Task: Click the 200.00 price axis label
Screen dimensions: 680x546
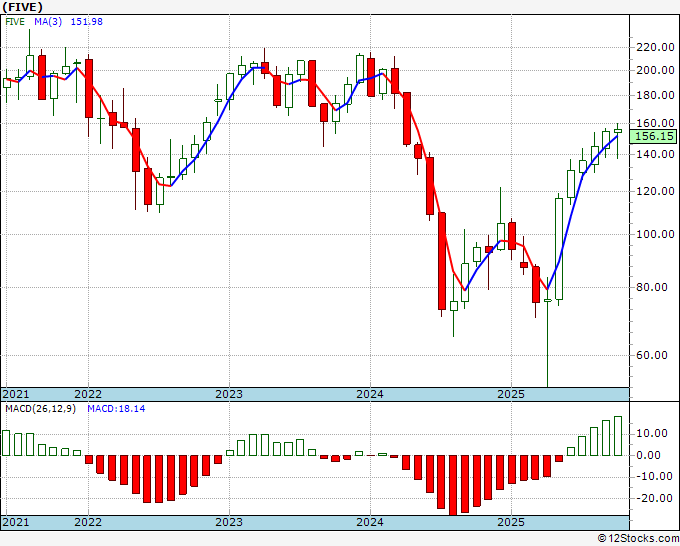Action: coord(655,70)
